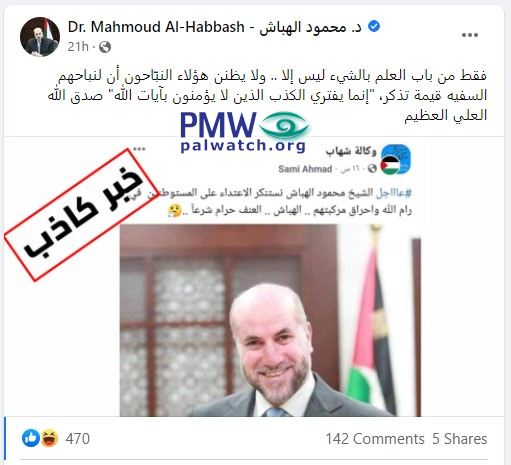Click the red خبر كاذب stamp

click(x=82, y=215)
